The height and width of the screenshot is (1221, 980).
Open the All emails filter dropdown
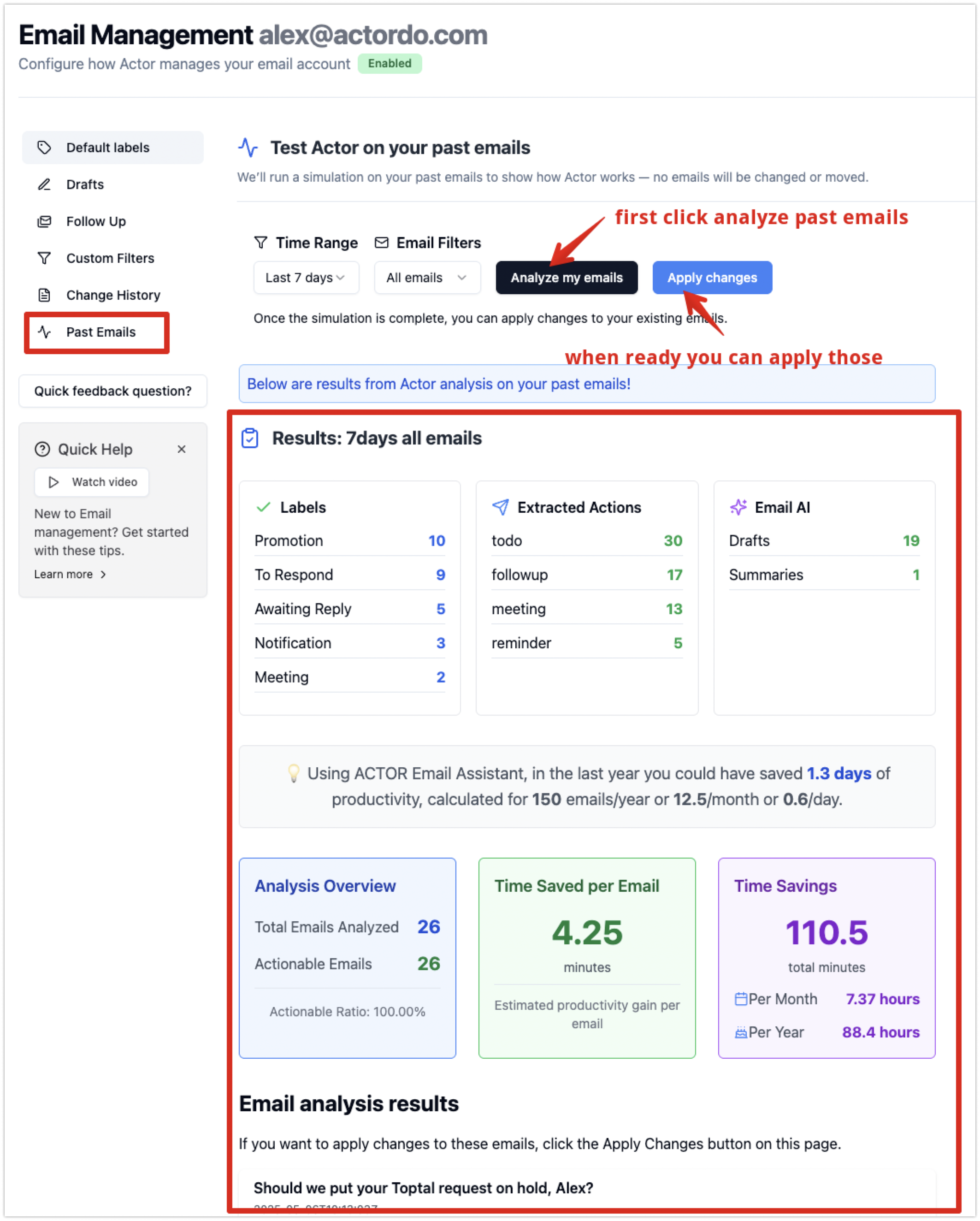[x=427, y=278]
